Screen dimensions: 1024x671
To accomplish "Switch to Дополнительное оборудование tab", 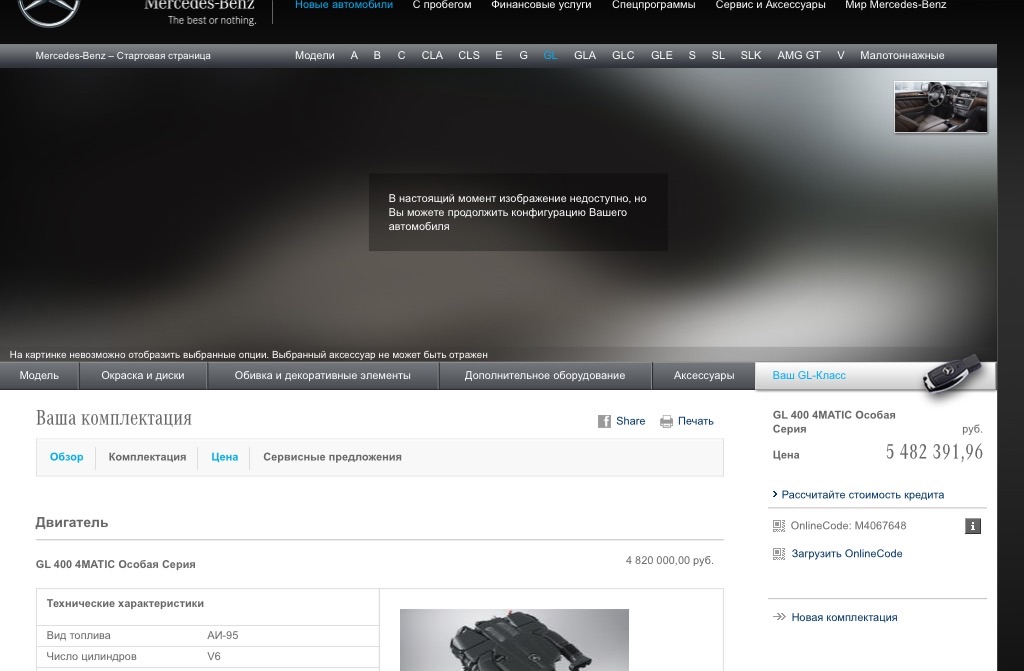I will click(545, 376).
